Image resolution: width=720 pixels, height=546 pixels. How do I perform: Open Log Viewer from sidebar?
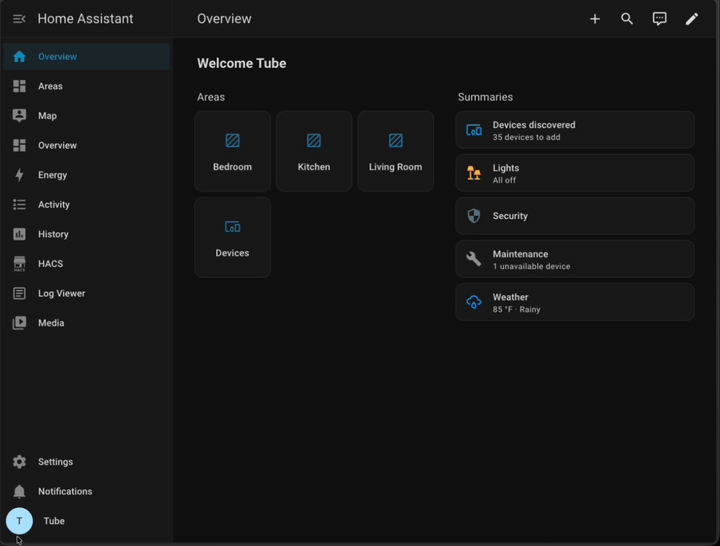coord(86,293)
